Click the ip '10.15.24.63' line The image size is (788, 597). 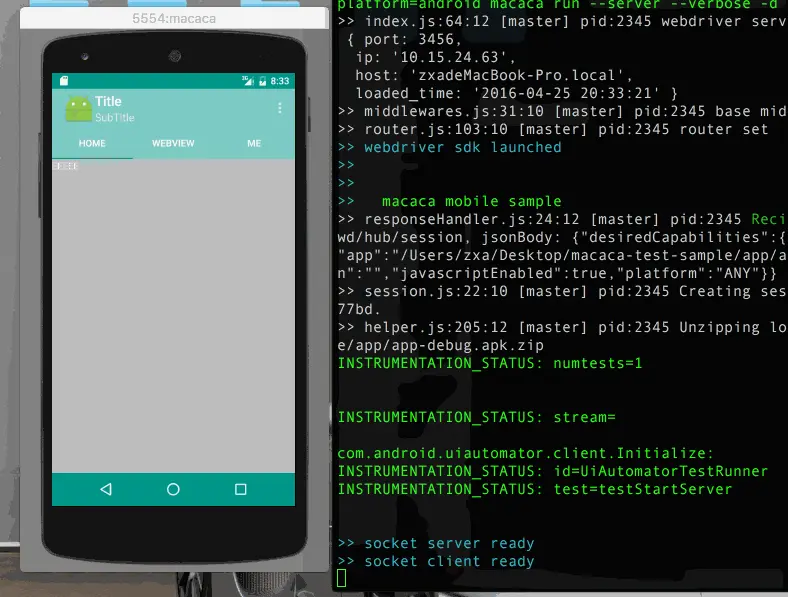coord(436,57)
